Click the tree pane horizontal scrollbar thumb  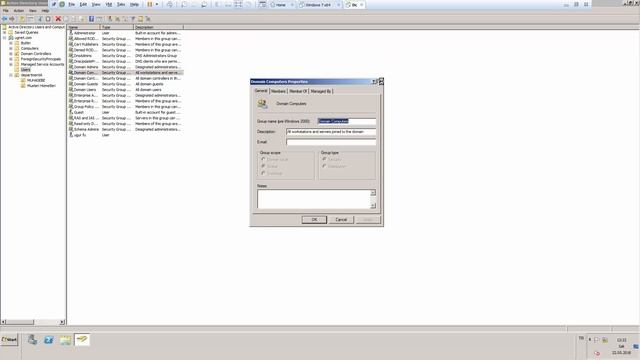click(20, 322)
